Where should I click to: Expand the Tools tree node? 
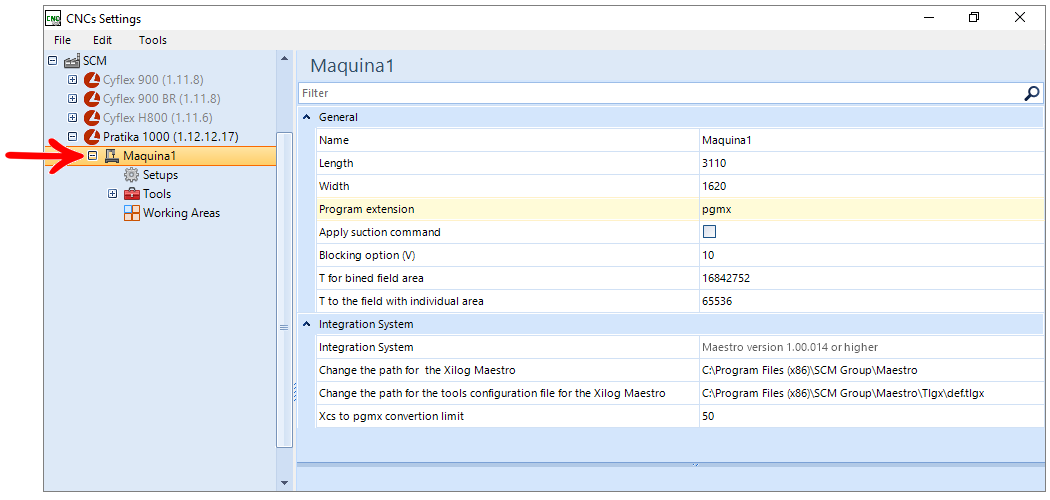(112, 194)
